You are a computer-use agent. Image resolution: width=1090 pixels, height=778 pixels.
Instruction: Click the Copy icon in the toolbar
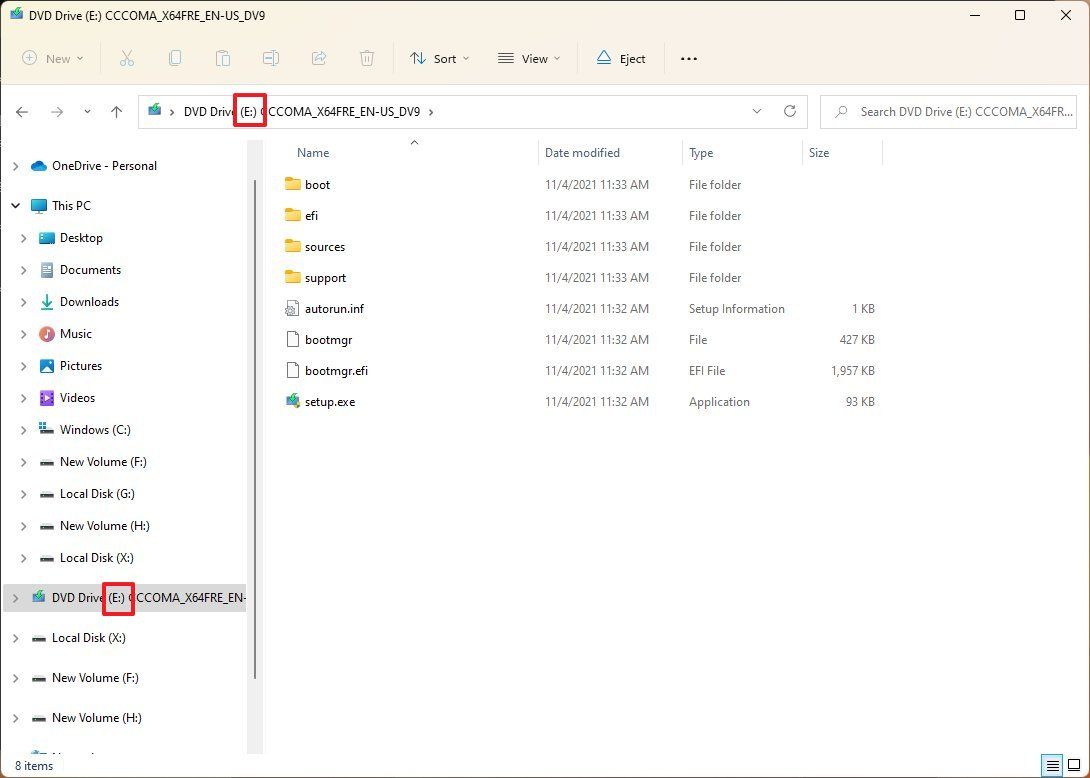(x=175, y=58)
